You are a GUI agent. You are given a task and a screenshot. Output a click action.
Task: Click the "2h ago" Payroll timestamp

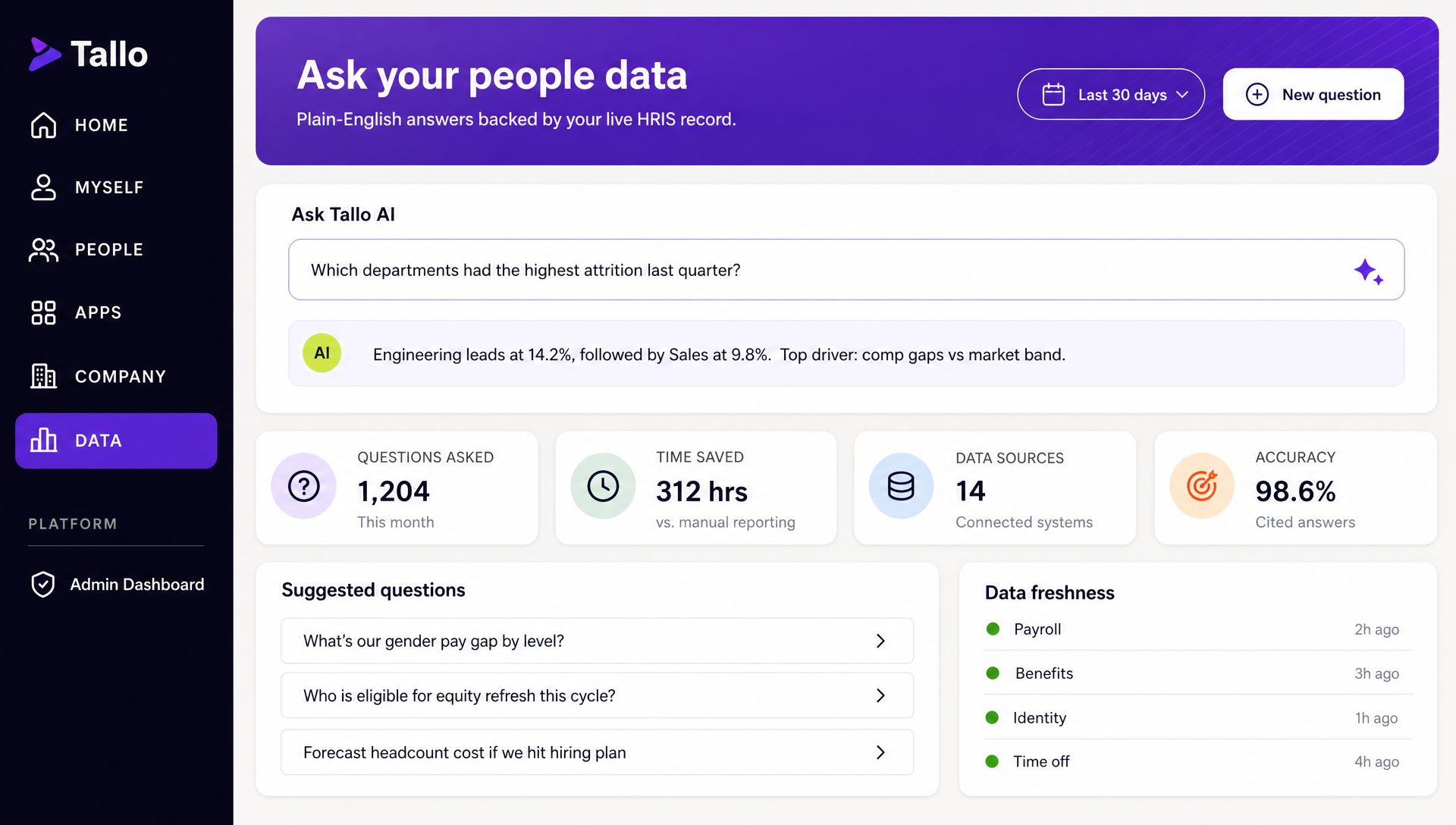click(1376, 629)
